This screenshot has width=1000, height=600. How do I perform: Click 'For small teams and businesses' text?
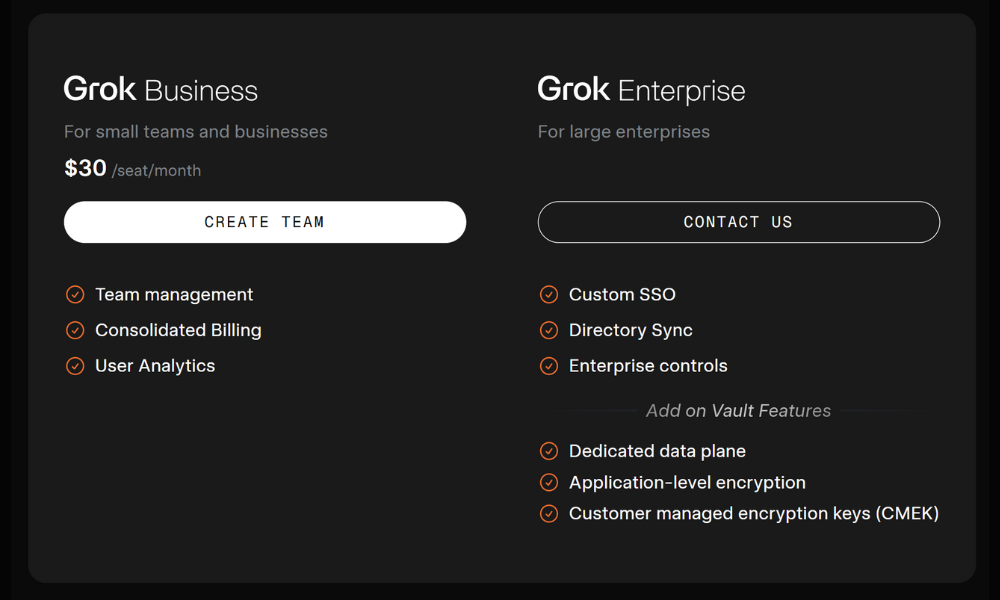(x=196, y=131)
